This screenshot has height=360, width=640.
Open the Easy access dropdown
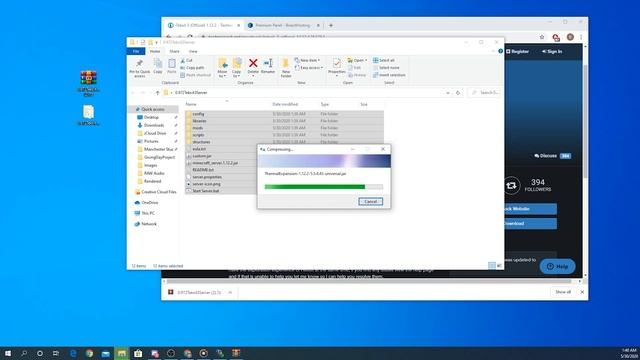point(309,68)
